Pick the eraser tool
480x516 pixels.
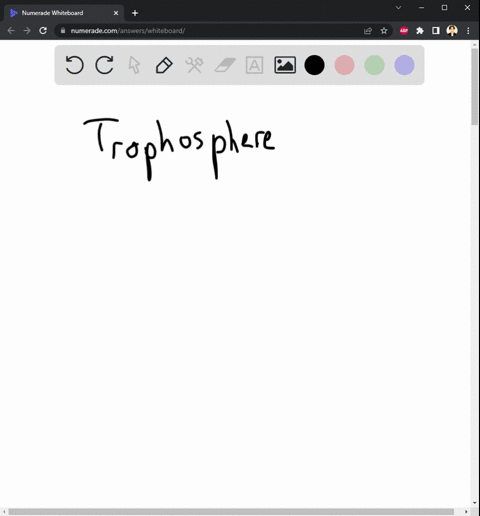[225, 65]
